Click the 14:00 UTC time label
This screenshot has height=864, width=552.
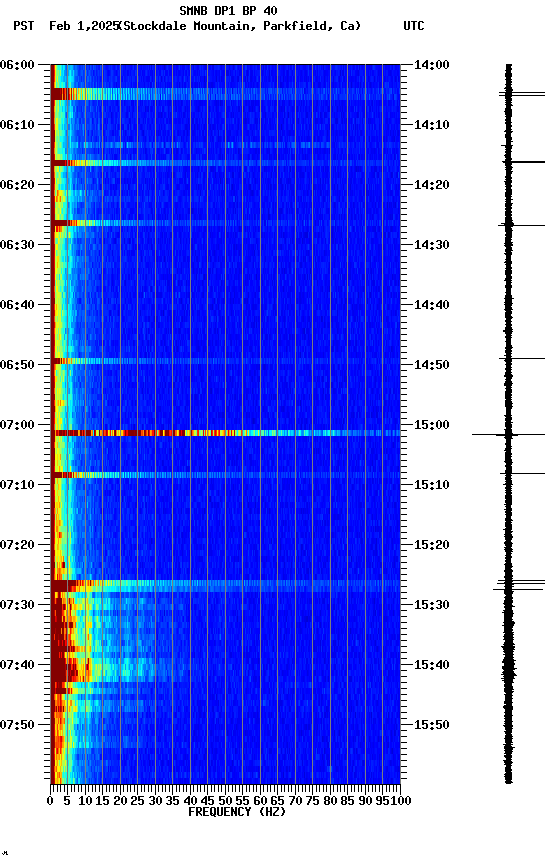432,65
